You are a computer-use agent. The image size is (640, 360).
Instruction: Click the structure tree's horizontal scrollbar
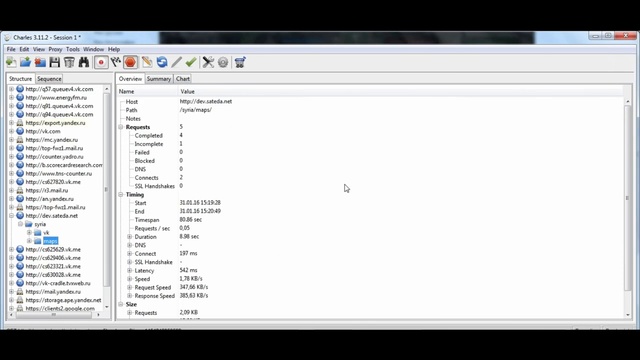click(x=54, y=315)
